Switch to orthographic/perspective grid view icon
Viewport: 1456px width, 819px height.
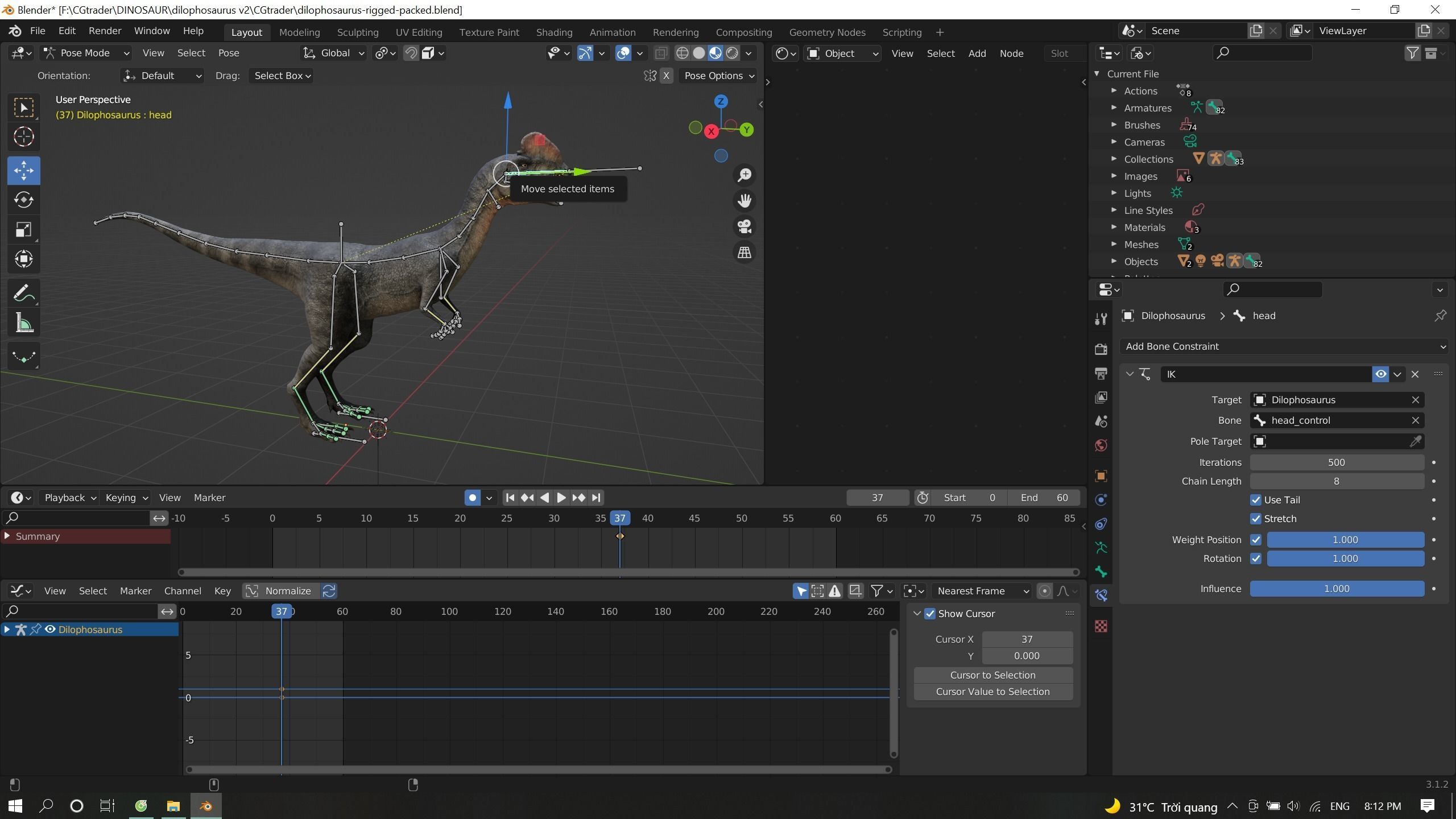[x=744, y=253]
